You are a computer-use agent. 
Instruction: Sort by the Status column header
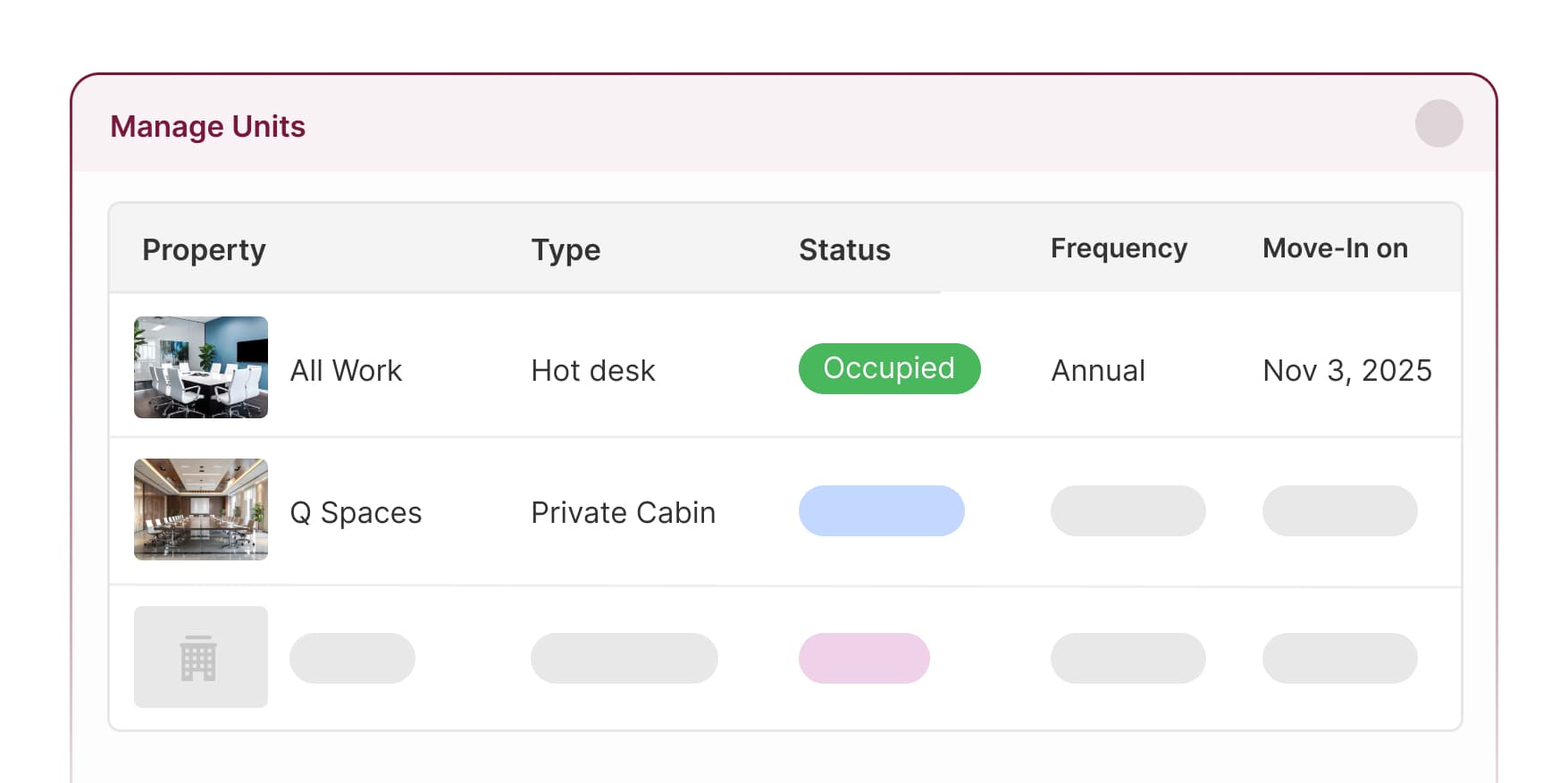843,250
